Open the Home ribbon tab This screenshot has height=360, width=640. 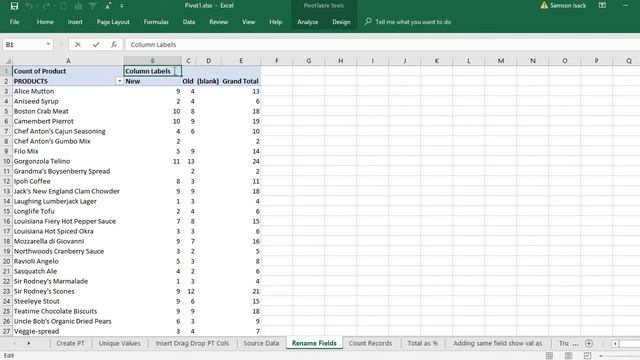click(x=45, y=22)
